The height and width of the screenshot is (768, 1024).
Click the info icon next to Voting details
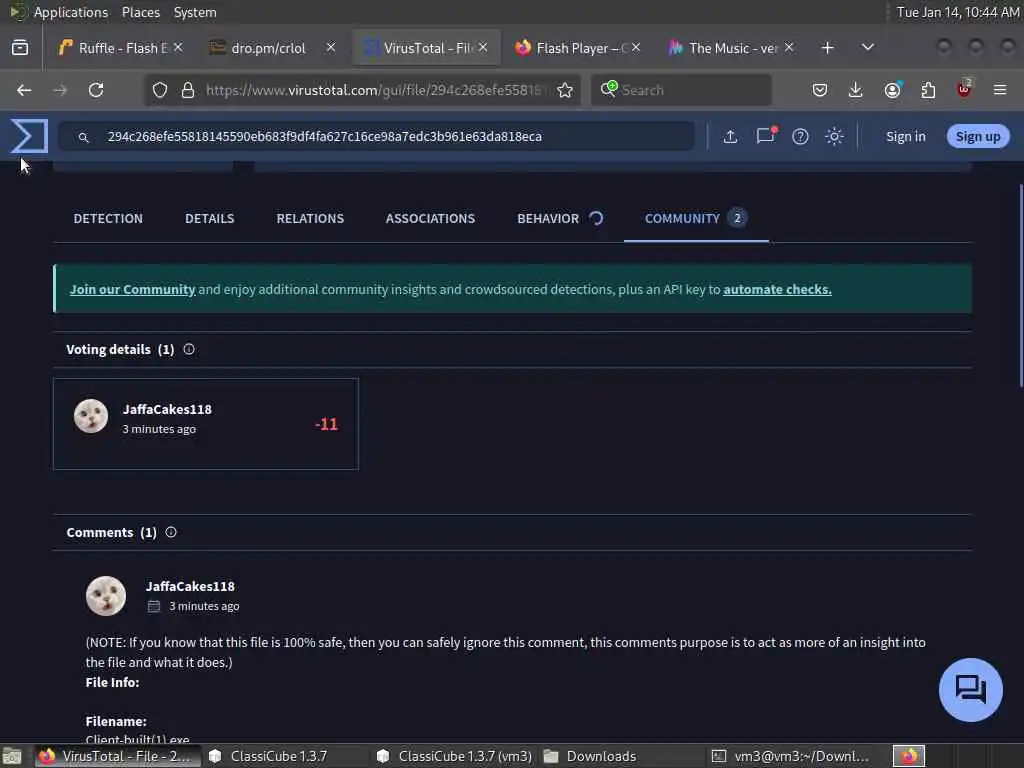click(189, 349)
